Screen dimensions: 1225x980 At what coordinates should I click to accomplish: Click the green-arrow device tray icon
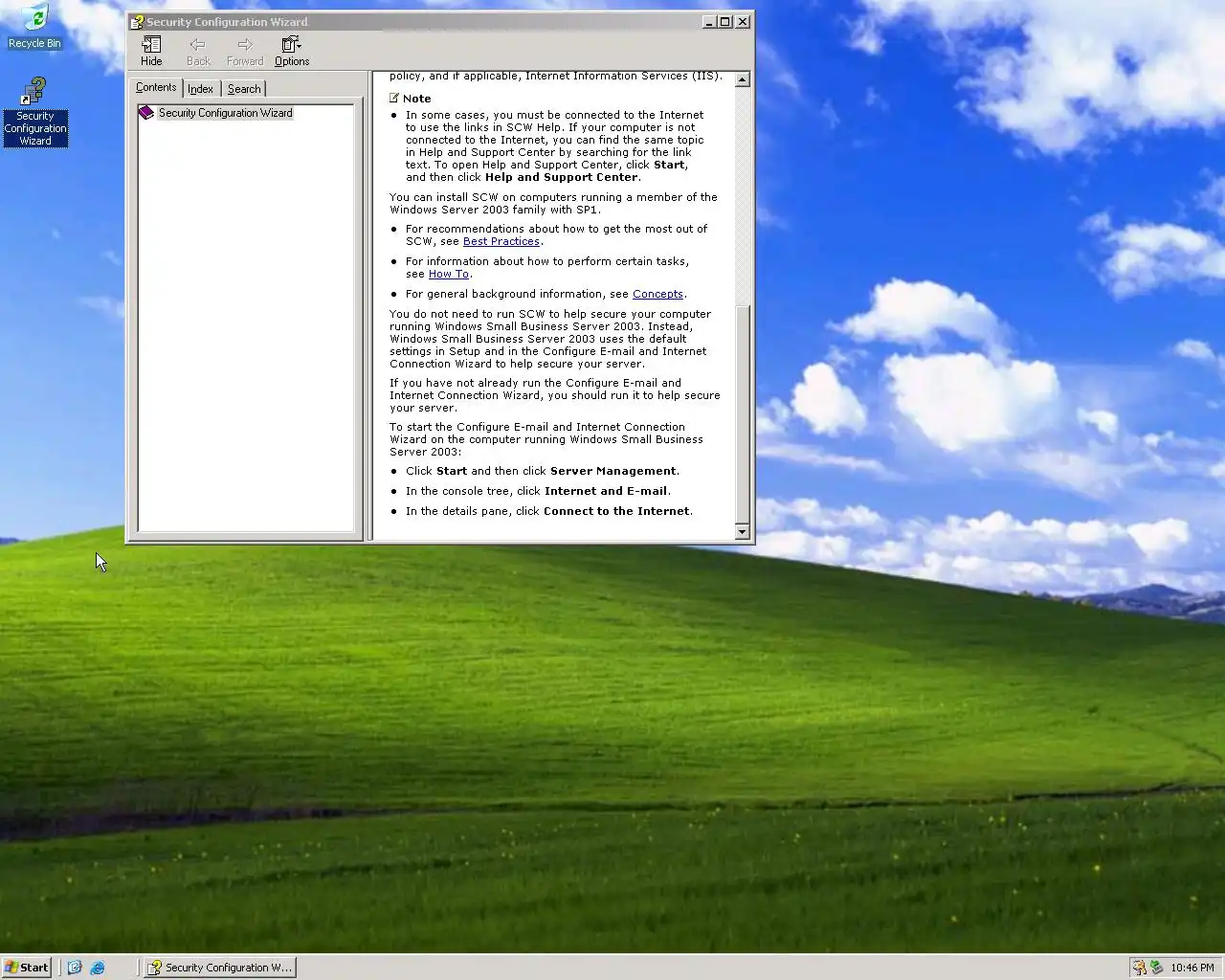tap(1156, 968)
